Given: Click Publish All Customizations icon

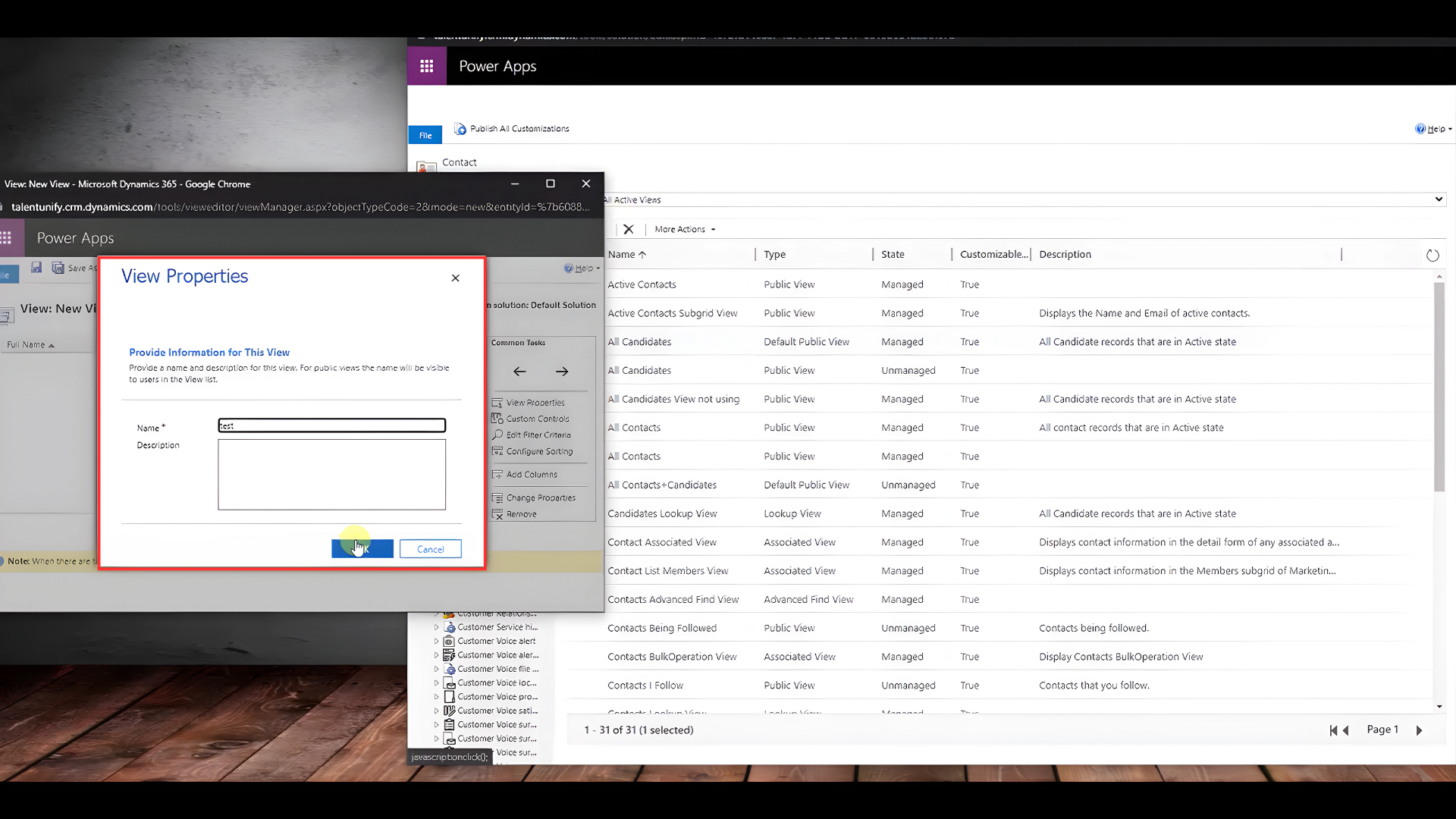Looking at the screenshot, I should pyautogui.click(x=460, y=129).
